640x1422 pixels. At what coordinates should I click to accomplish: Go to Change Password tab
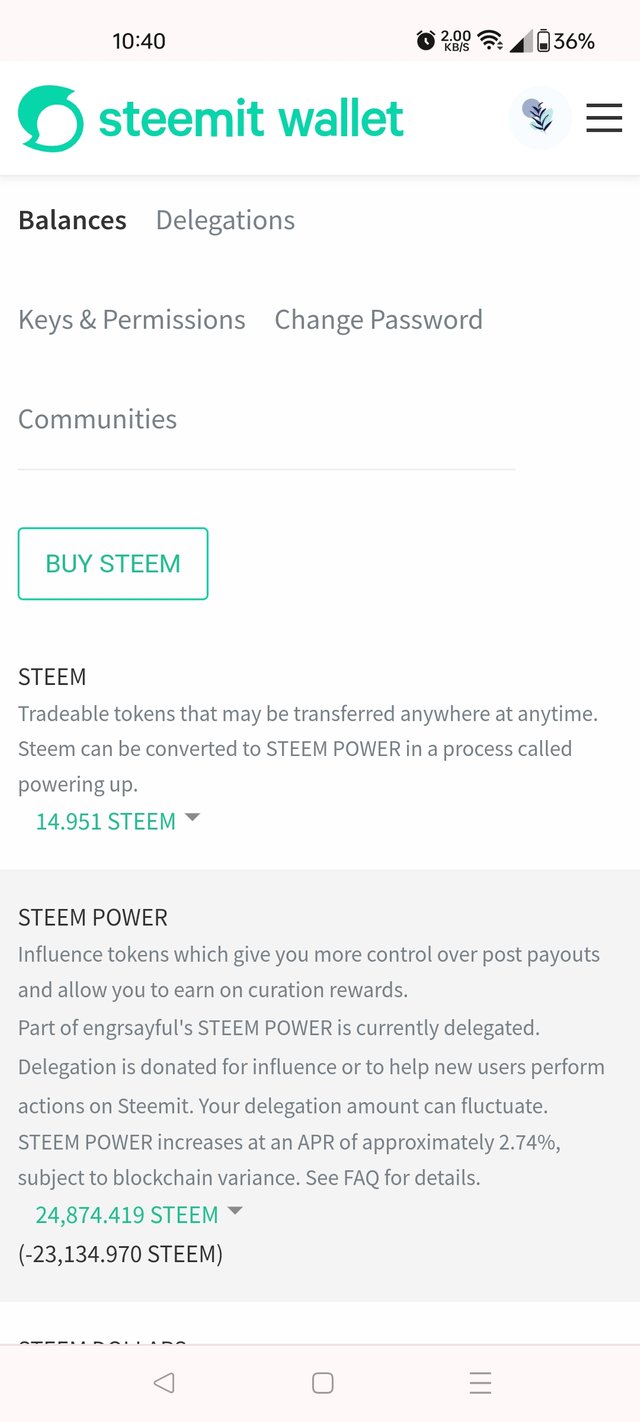pyautogui.click(x=379, y=320)
